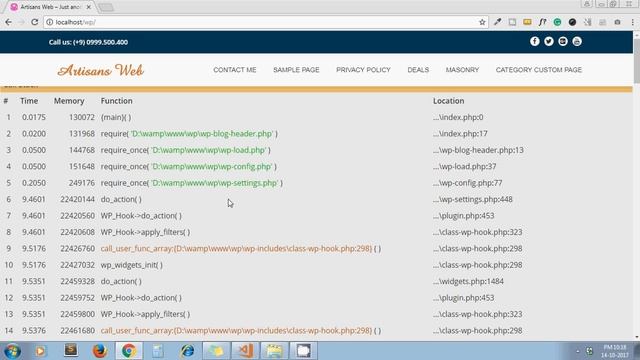Open the file explorer folder in taskbar

pos(274,351)
